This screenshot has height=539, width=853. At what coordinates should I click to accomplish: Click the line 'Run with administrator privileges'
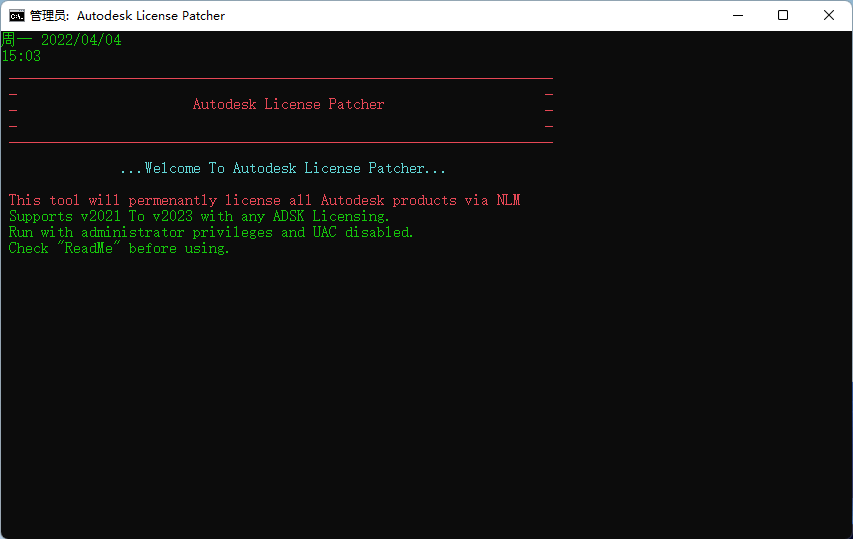[x=211, y=232]
